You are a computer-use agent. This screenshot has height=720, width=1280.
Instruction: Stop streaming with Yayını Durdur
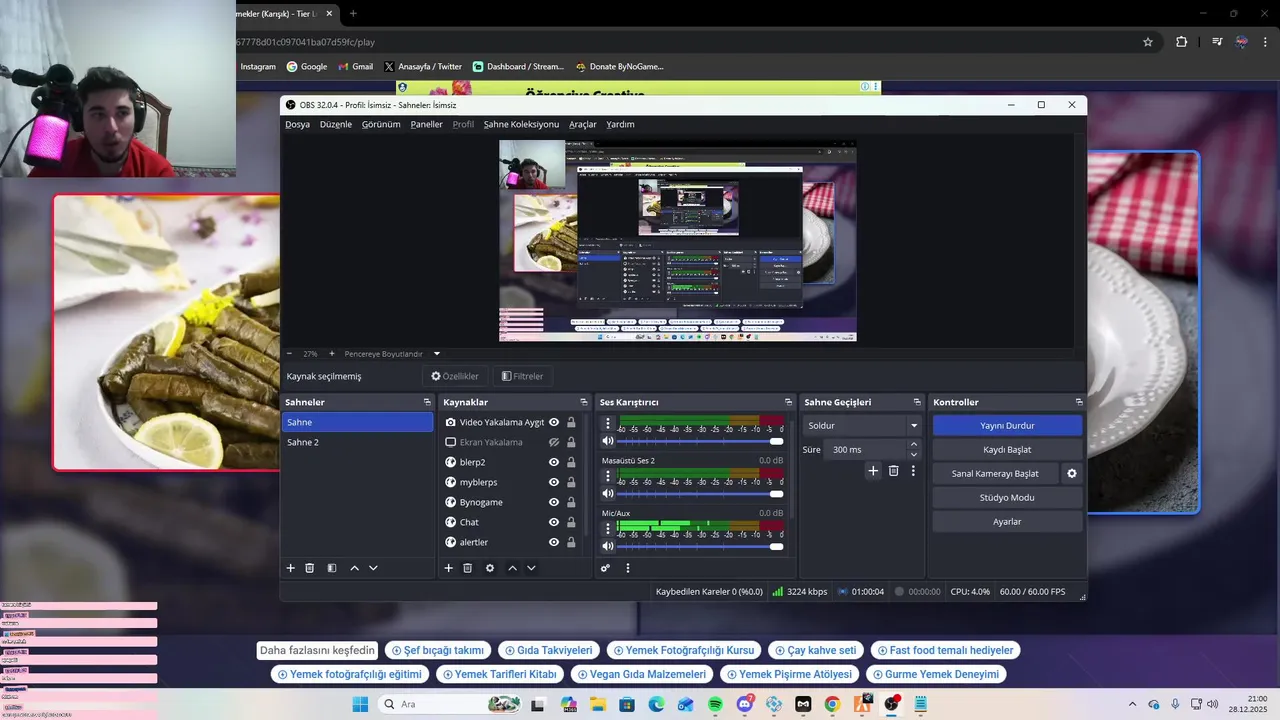(1007, 425)
